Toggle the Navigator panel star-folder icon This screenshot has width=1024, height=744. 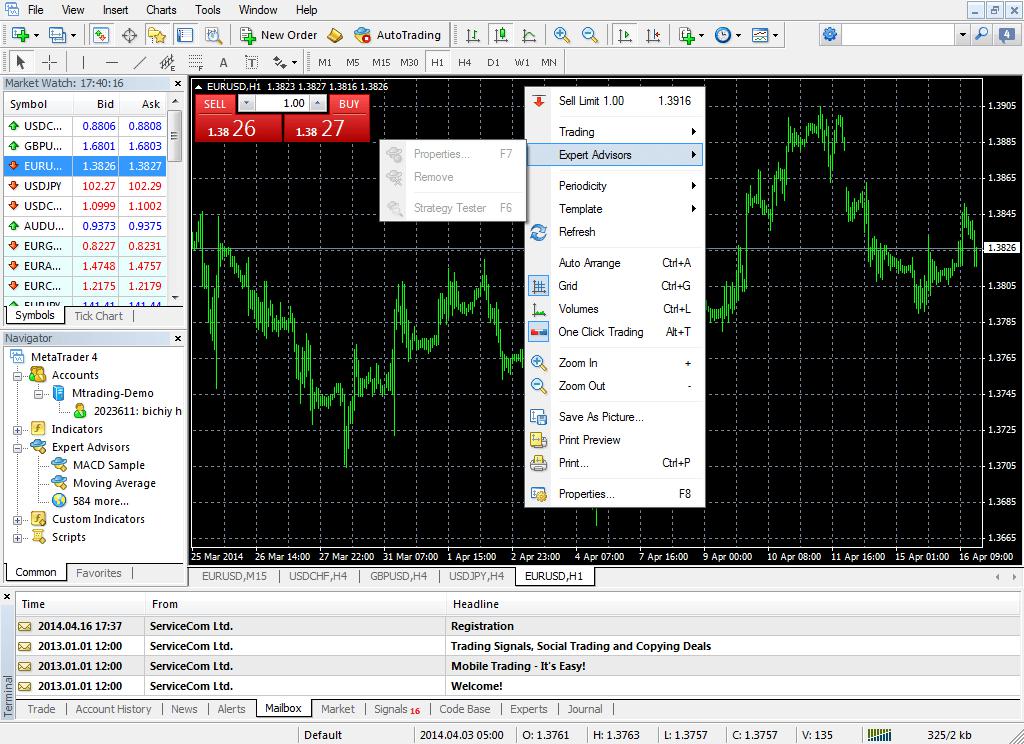point(157,35)
